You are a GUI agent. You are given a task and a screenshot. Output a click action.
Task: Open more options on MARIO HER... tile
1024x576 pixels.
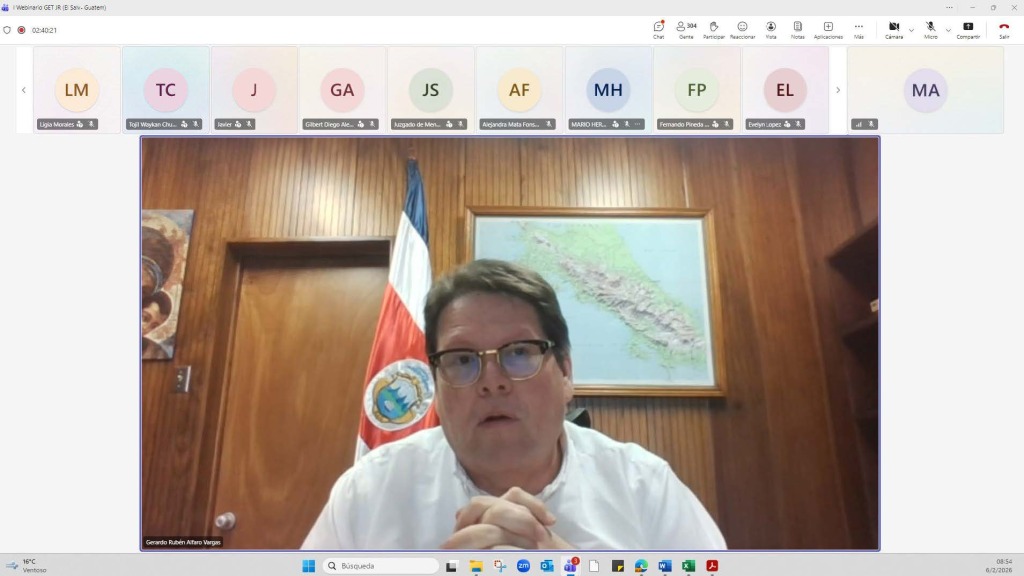pyautogui.click(x=637, y=124)
